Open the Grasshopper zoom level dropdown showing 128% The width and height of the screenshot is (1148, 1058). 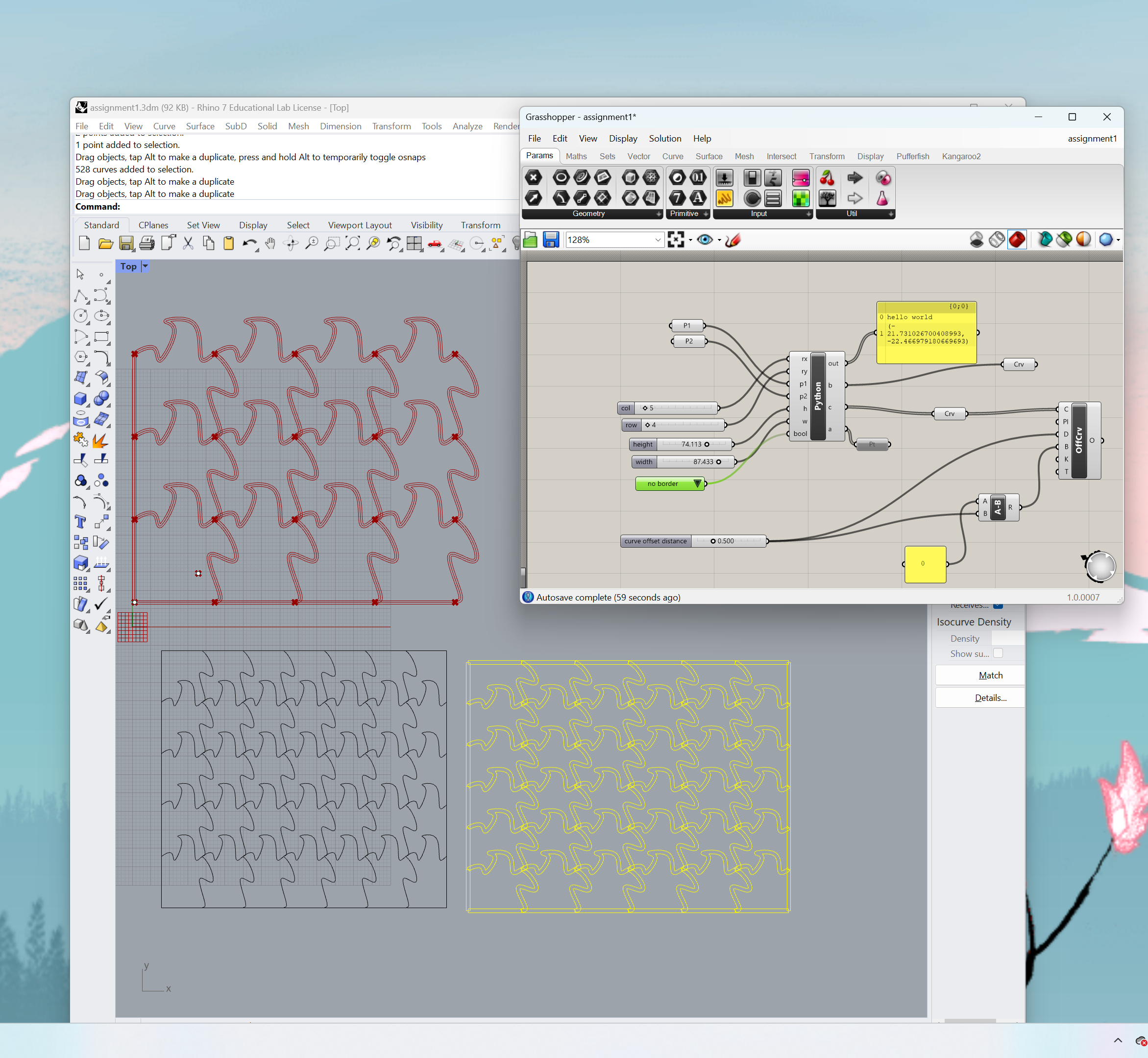click(658, 240)
